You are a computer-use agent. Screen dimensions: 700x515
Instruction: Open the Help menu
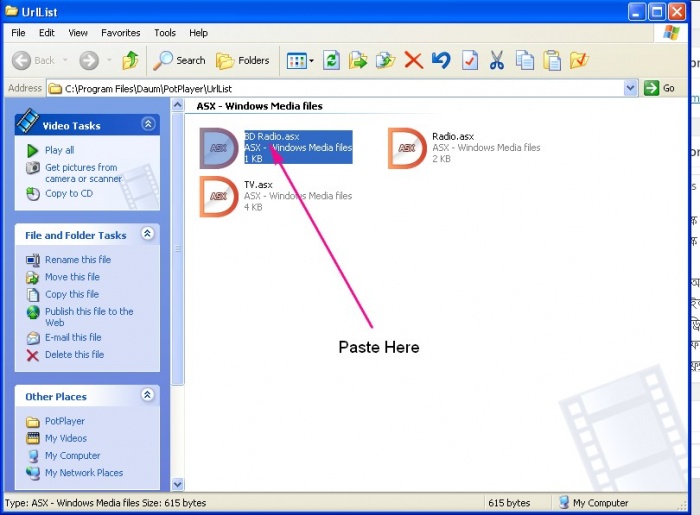198,33
